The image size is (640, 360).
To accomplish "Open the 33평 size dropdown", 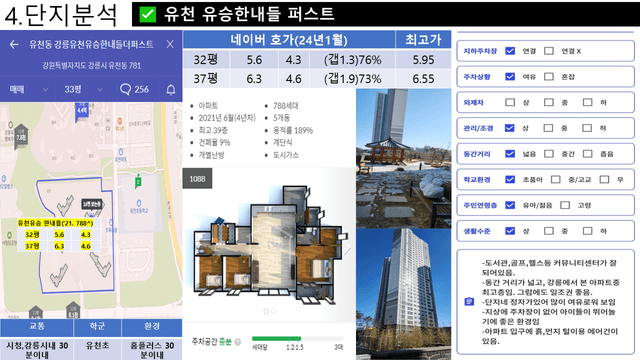I will click(x=83, y=89).
